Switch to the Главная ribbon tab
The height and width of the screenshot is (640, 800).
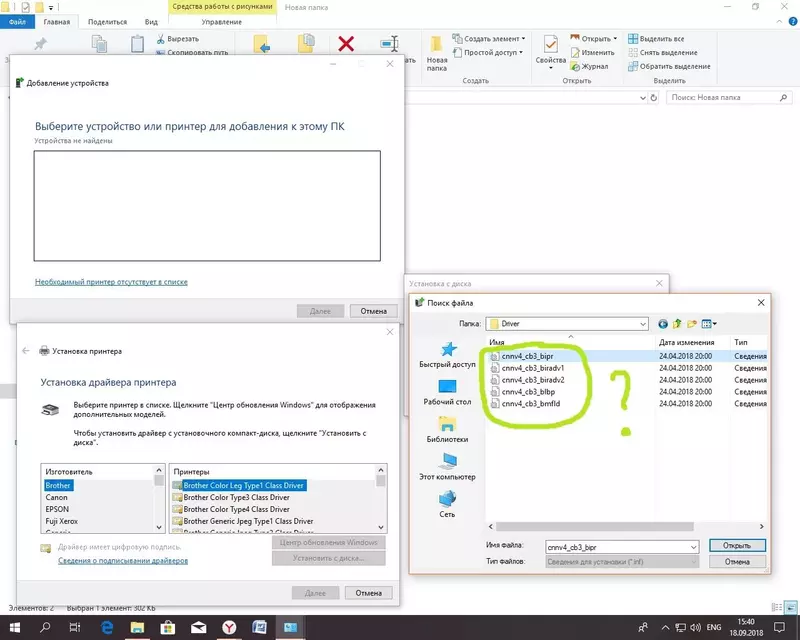point(57,22)
